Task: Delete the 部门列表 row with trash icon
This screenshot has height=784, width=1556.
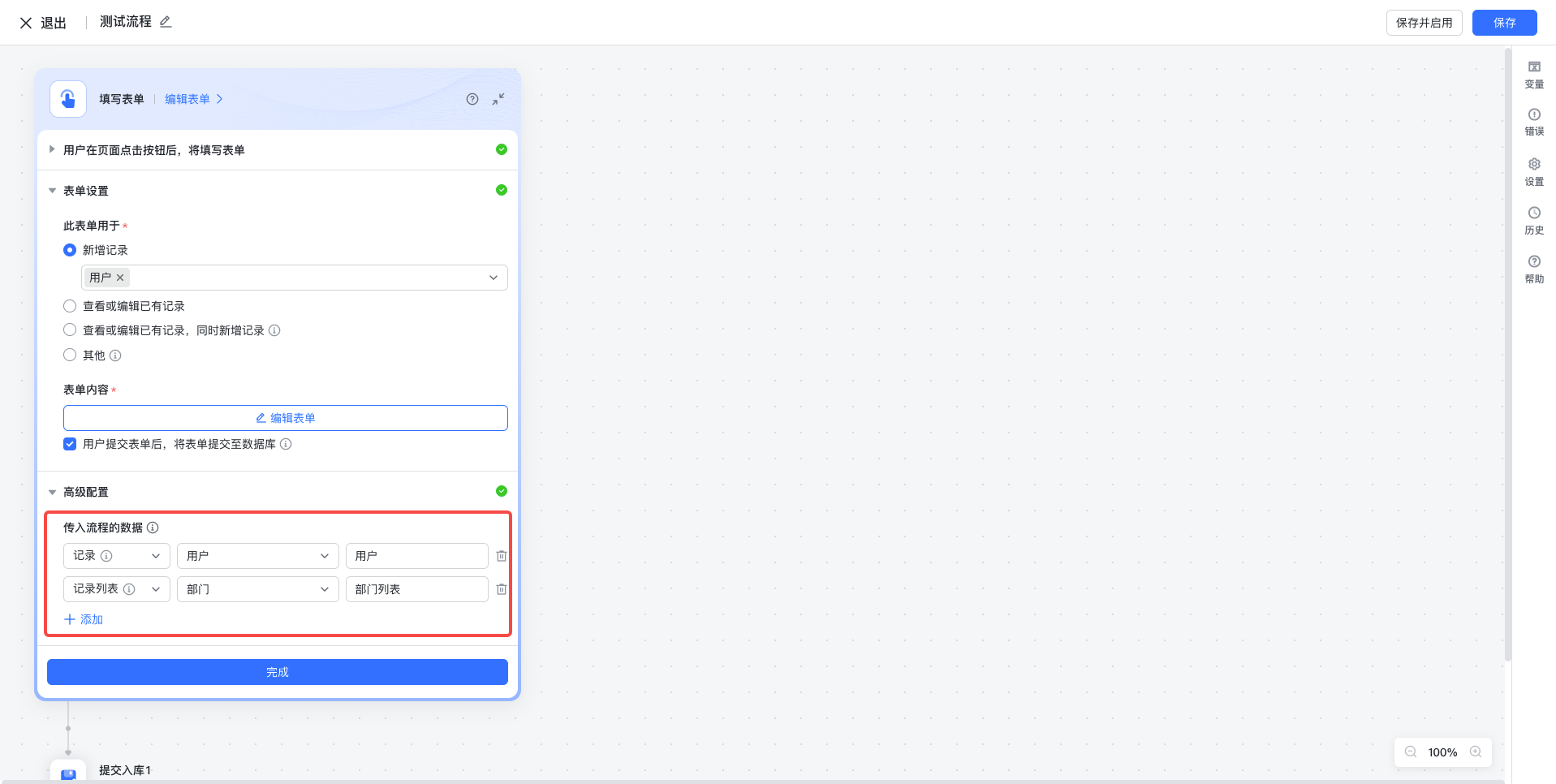Action: point(502,589)
